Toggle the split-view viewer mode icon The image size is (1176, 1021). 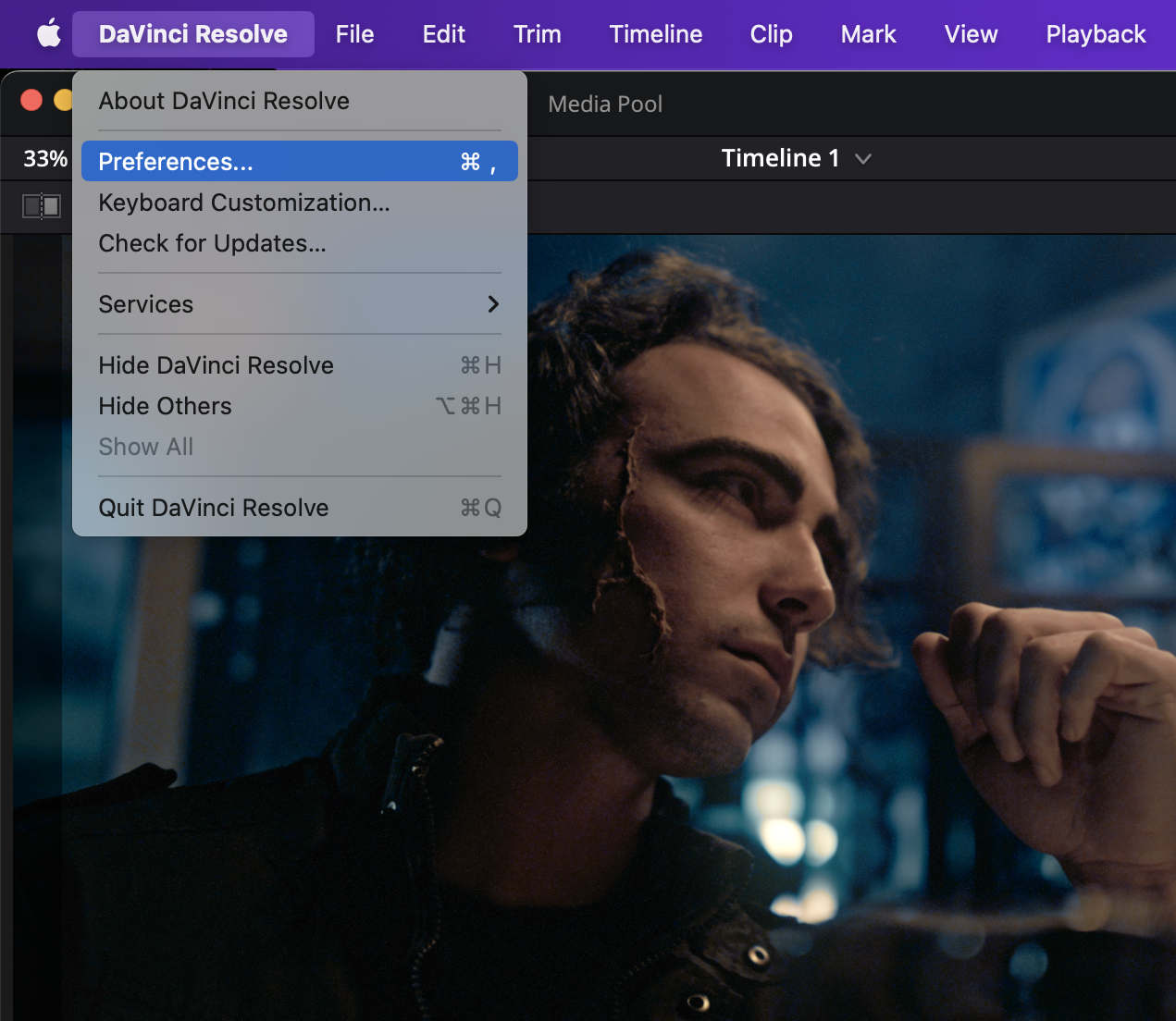[42, 206]
